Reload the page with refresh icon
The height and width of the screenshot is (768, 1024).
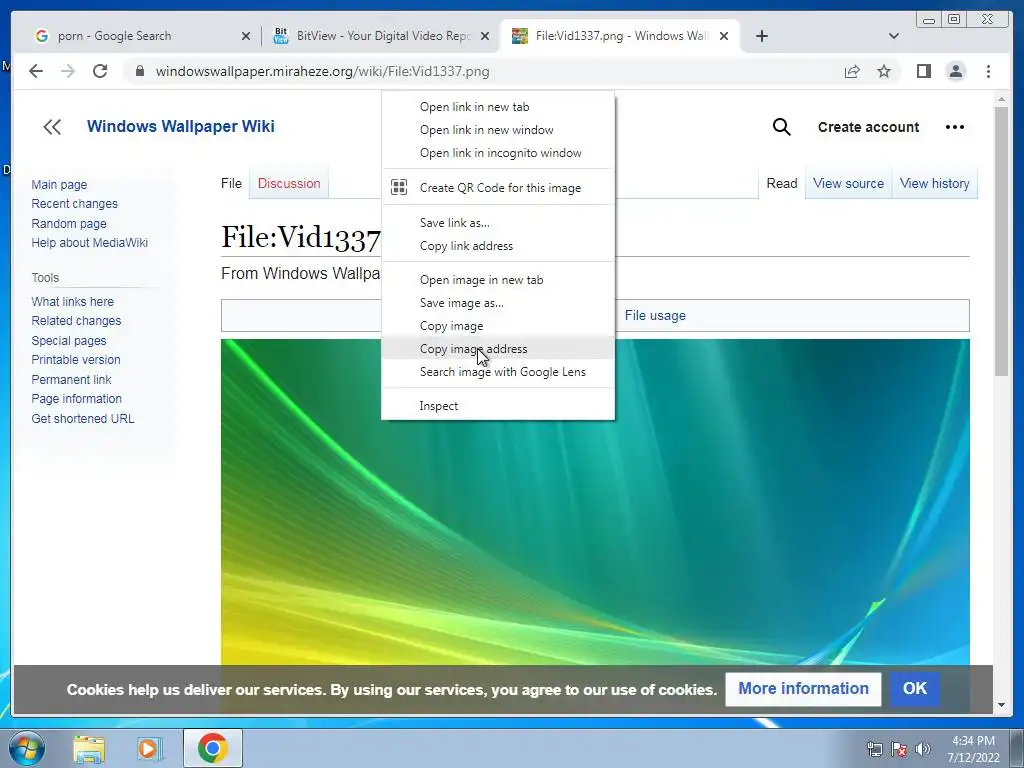[x=100, y=71]
